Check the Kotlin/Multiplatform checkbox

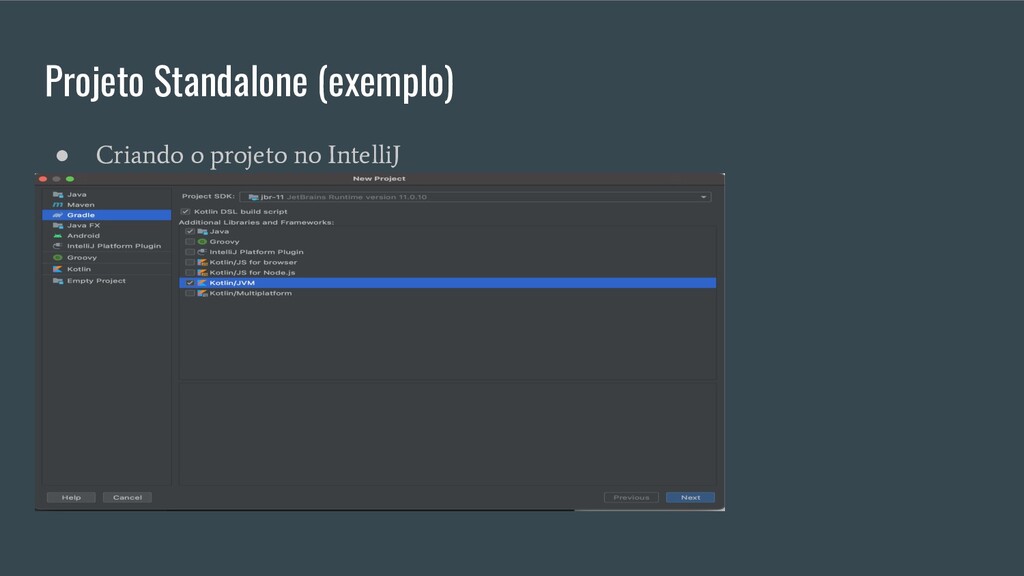pyautogui.click(x=190, y=293)
